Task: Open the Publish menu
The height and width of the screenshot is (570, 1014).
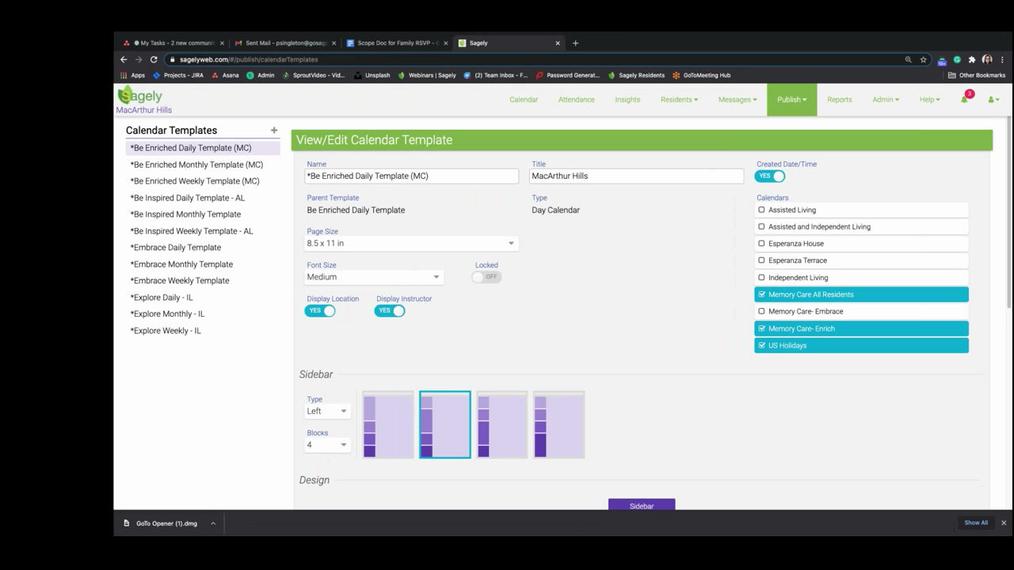Action: tap(791, 100)
